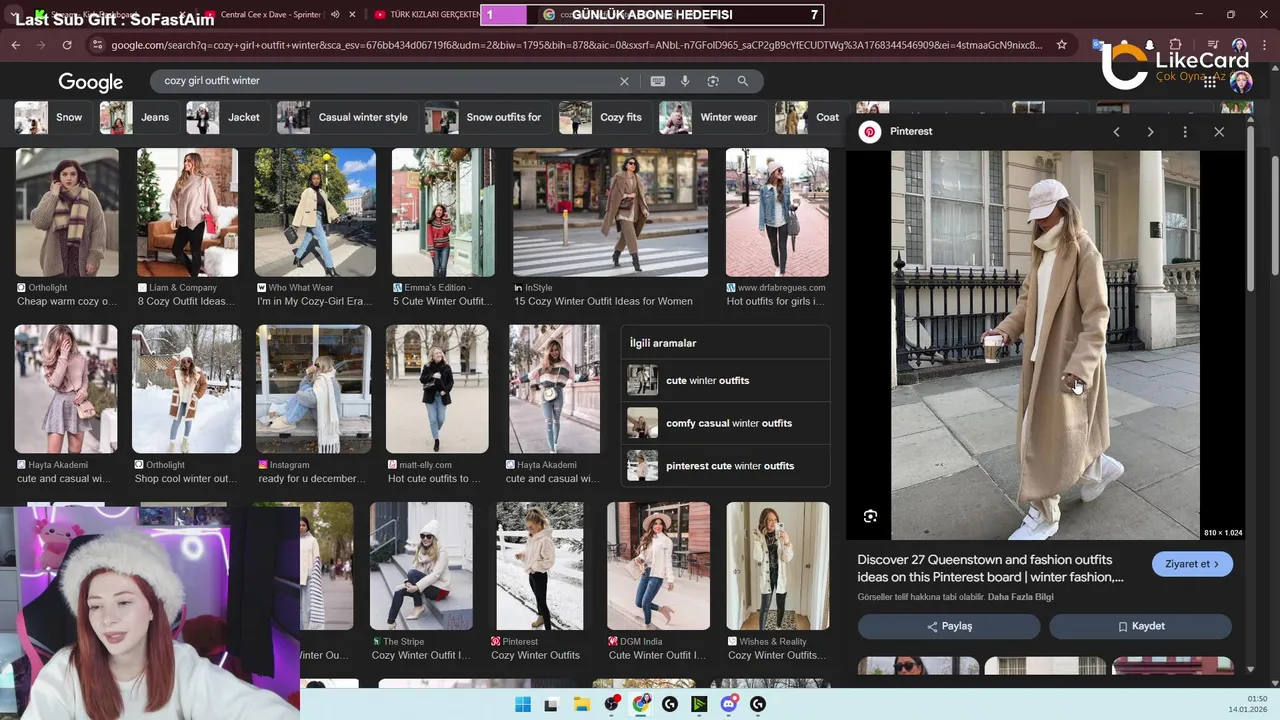
Task: Open Instagram ready for u december image
Action: pos(314,389)
